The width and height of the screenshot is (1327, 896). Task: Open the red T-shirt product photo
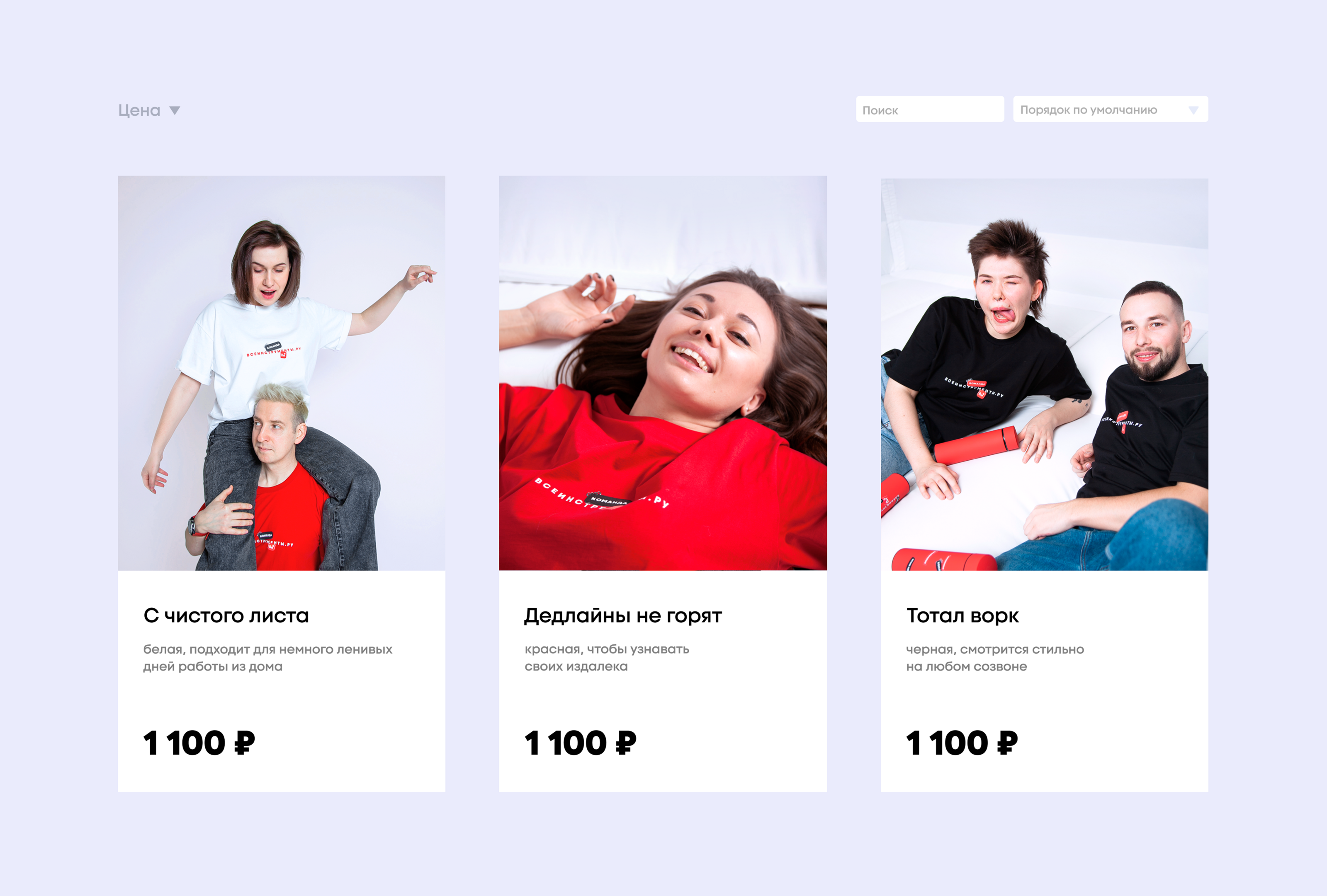pyautogui.click(x=663, y=373)
